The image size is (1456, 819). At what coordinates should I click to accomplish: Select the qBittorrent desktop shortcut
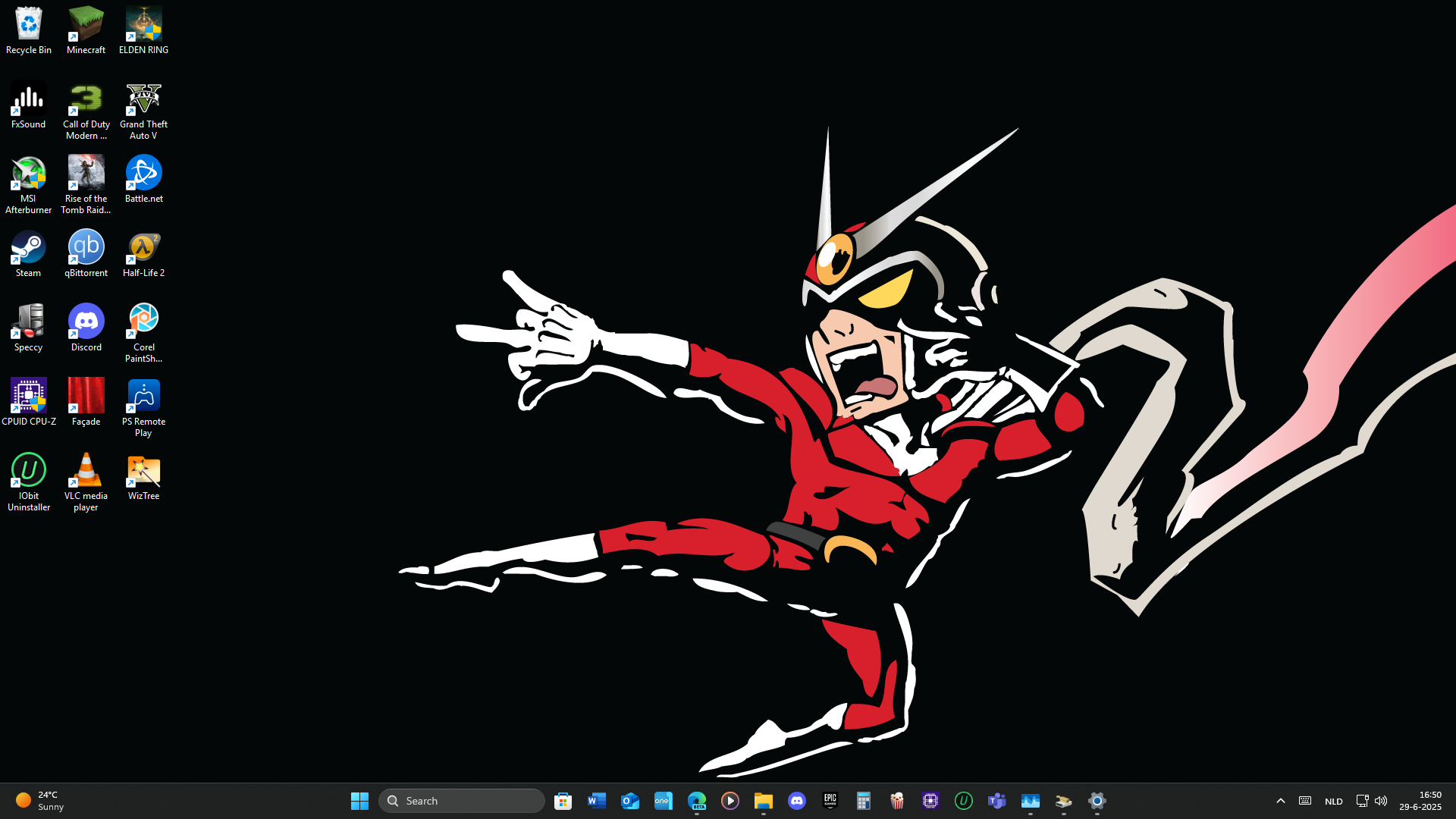pyautogui.click(x=86, y=254)
